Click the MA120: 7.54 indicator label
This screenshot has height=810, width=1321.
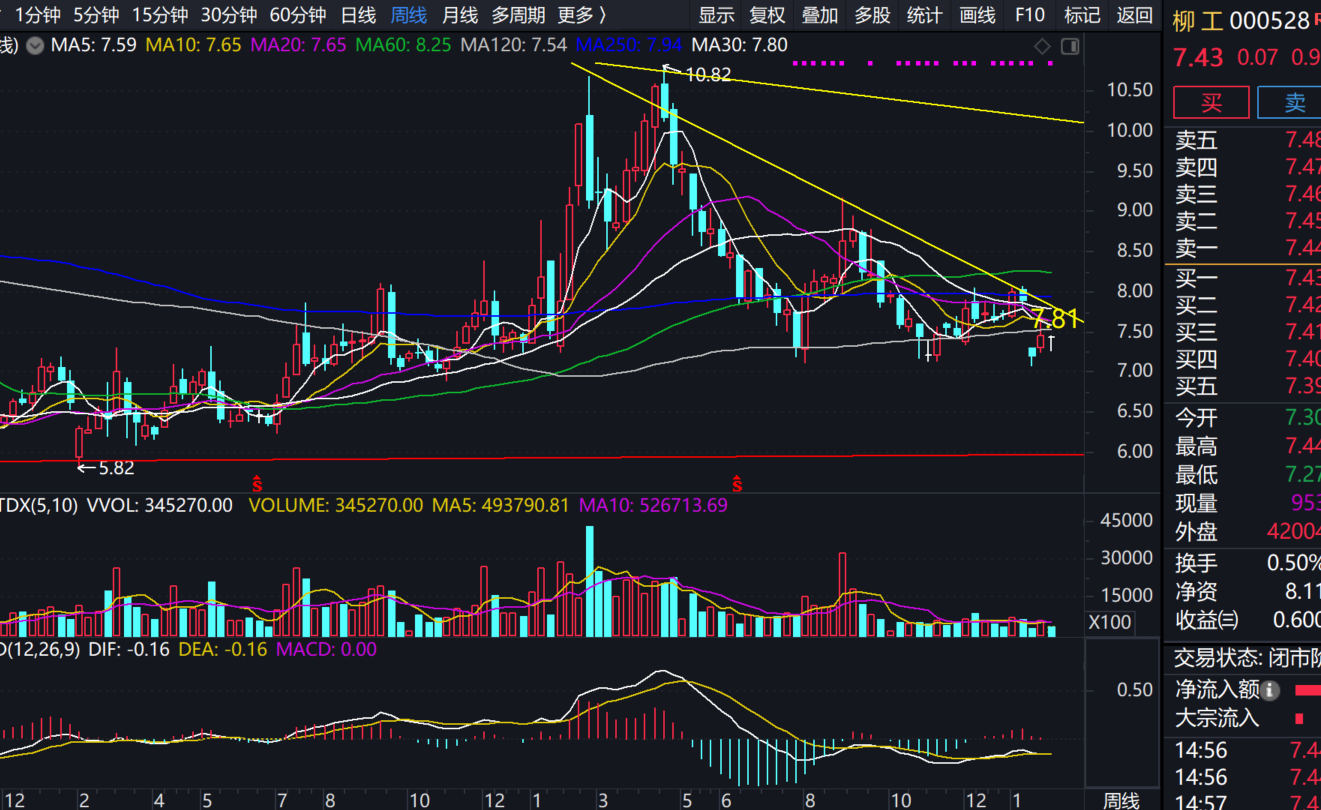[513, 45]
